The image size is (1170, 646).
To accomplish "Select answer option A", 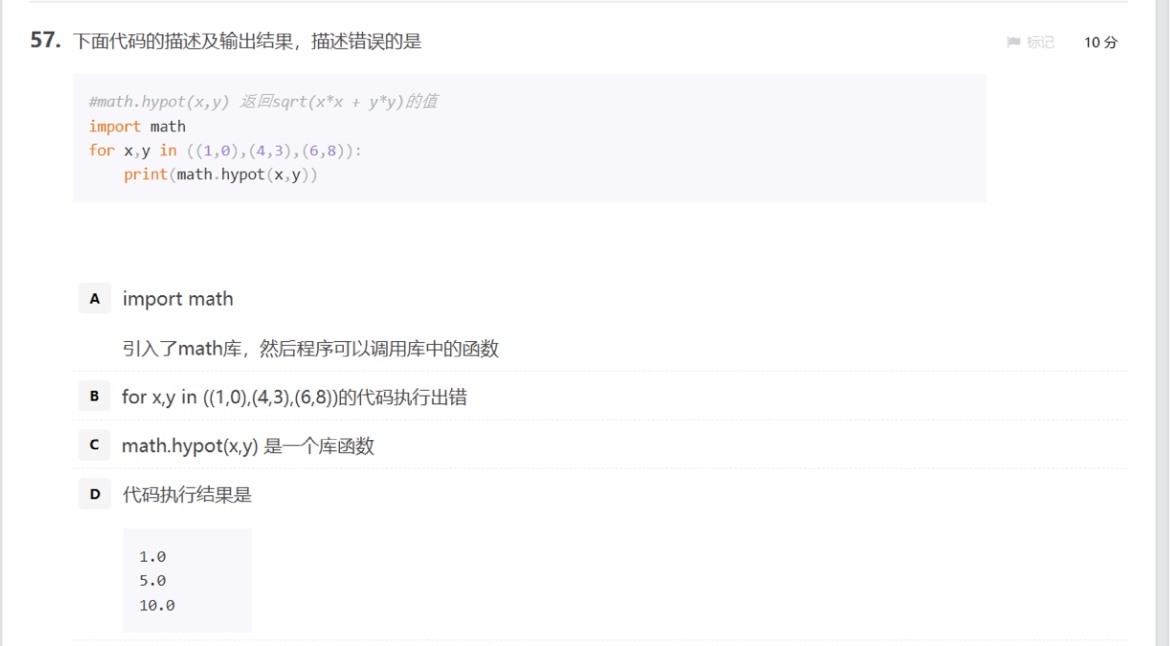I will click(x=95, y=299).
